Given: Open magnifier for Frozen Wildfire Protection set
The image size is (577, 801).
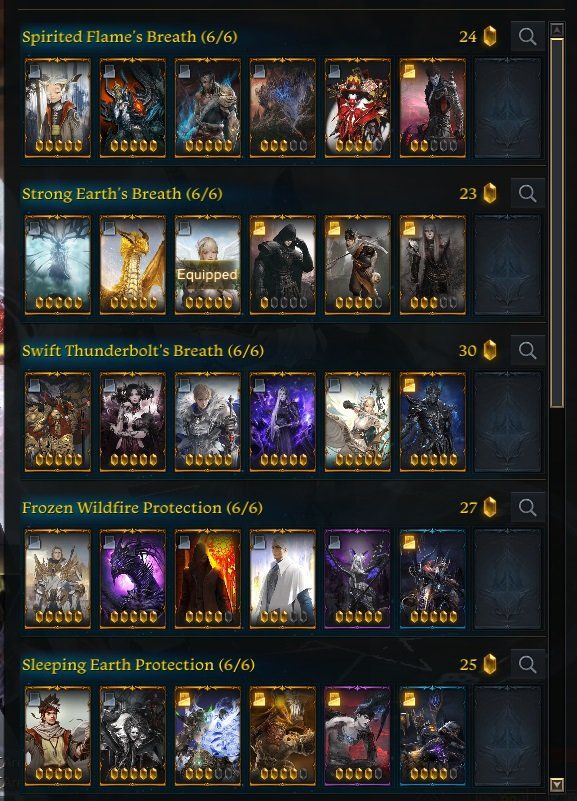Looking at the screenshot, I should click(x=527, y=507).
